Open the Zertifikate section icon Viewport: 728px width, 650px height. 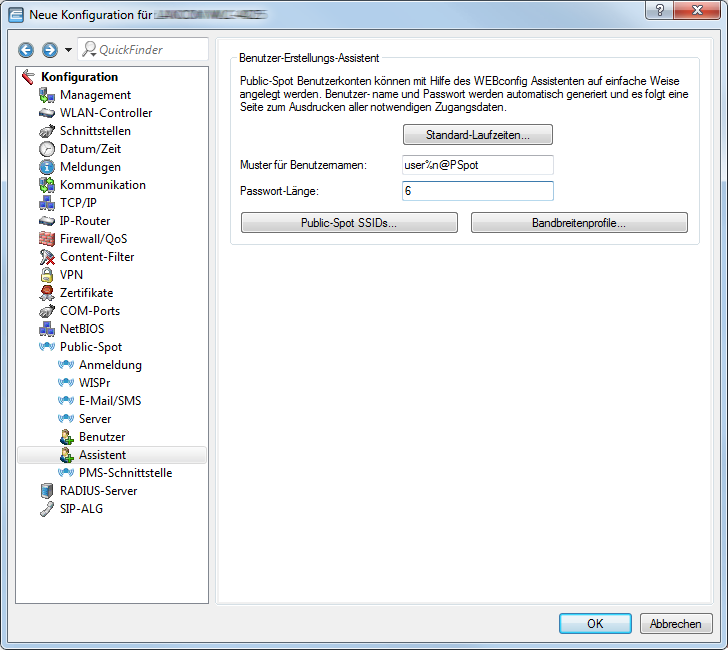(47, 293)
